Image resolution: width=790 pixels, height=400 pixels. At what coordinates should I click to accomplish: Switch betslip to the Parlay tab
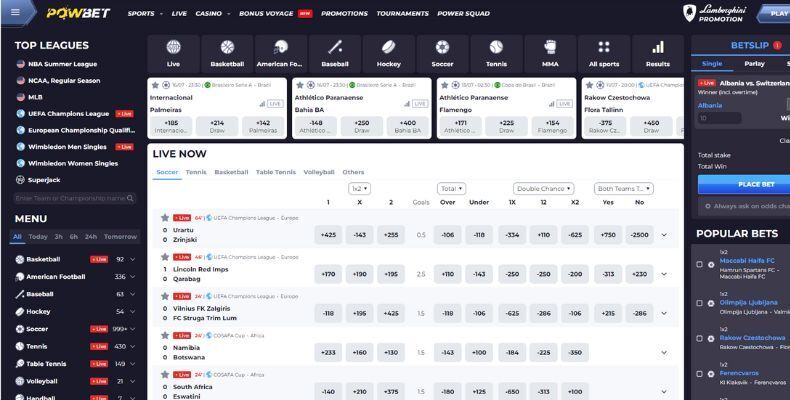coord(754,63)
